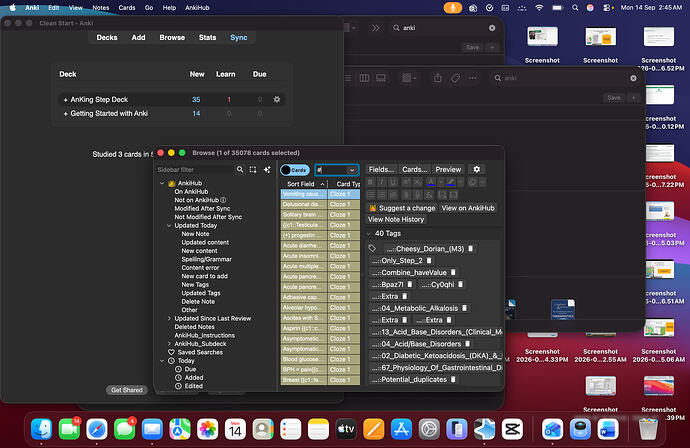
Task: Apply highlight color with the marker swatch
Action: point(451,182)
